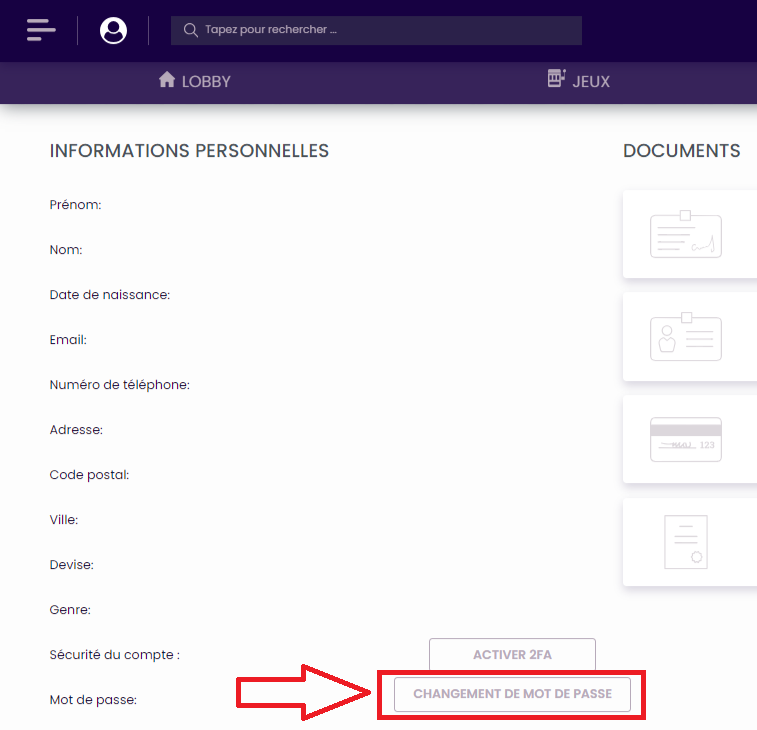Click the Email field label

tap(68, 340)
